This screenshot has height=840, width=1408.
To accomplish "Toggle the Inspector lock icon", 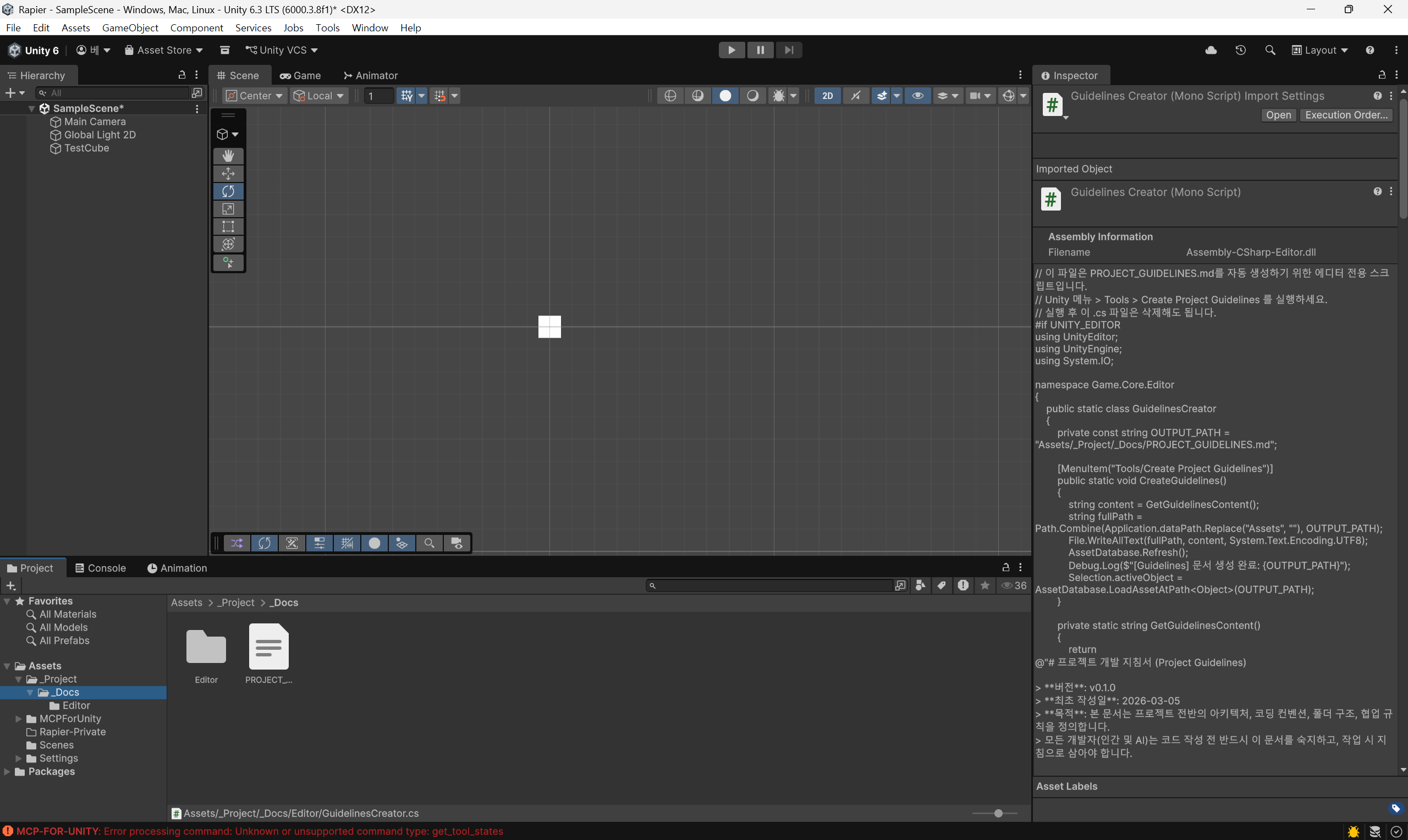I will pyautogui.click(x=1382, y=75).
